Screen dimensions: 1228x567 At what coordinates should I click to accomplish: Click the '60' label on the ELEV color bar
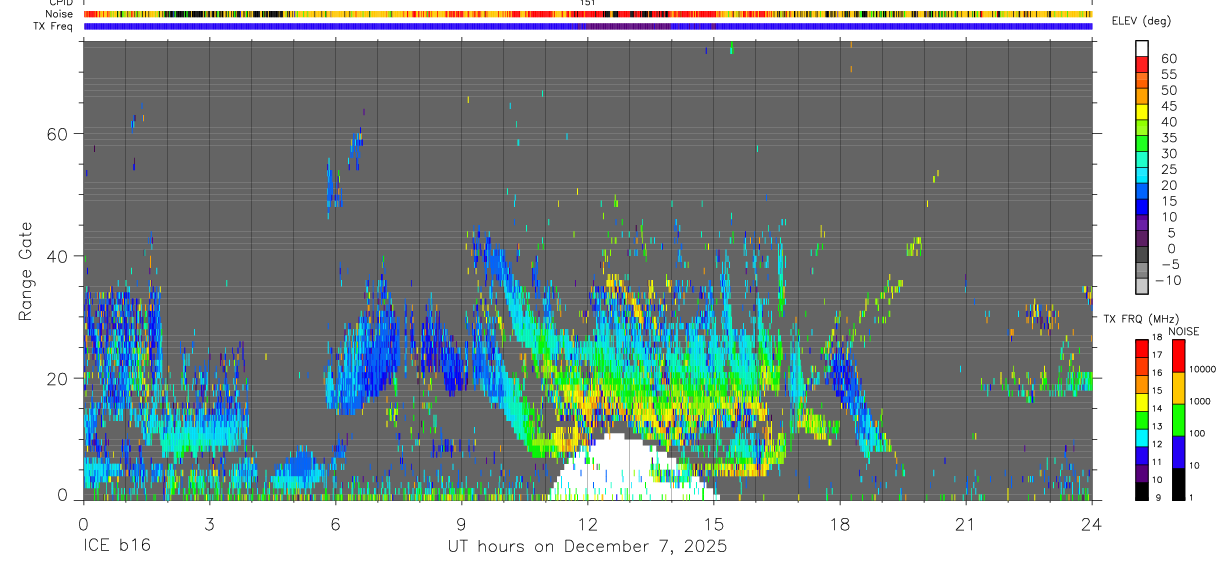[x=1167, y=59]
